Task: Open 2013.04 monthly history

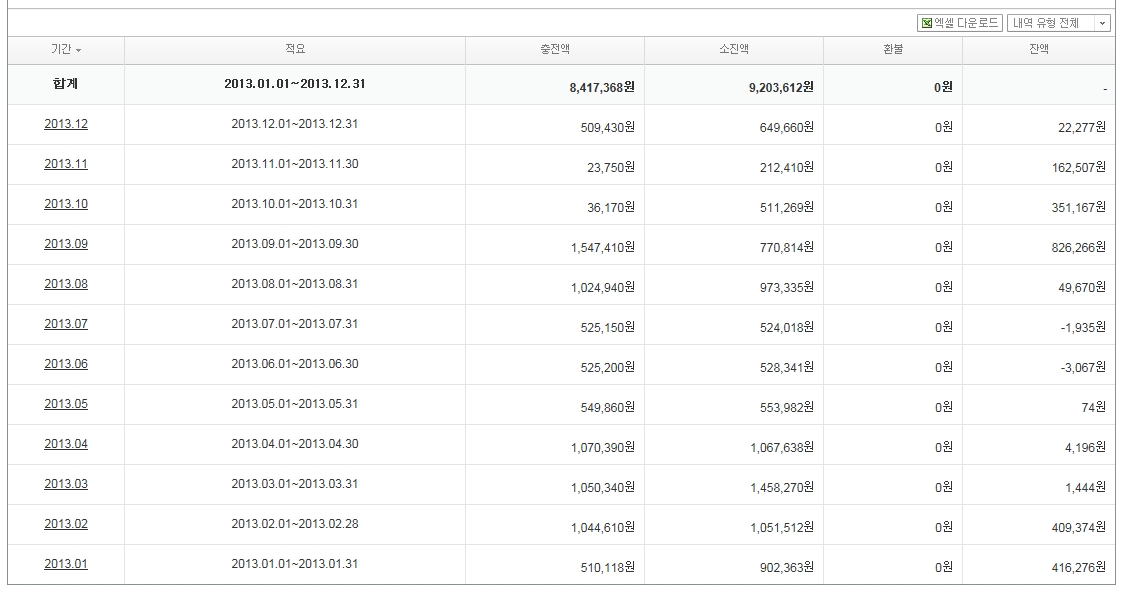Action: 66,444
